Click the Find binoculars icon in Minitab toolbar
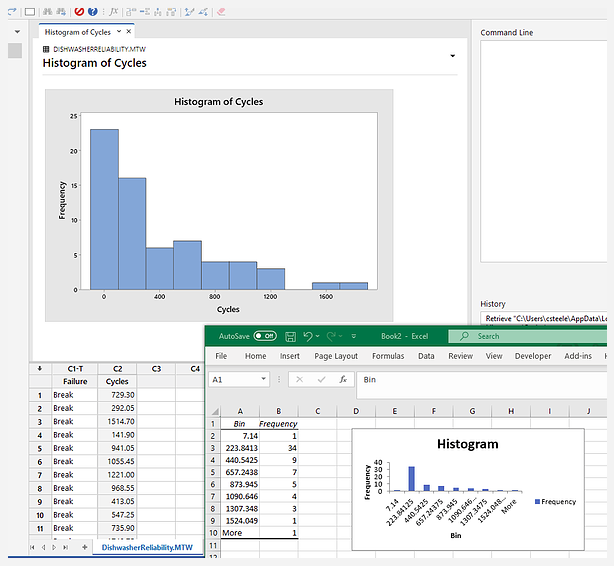614x566 pixels. (47, 12)
